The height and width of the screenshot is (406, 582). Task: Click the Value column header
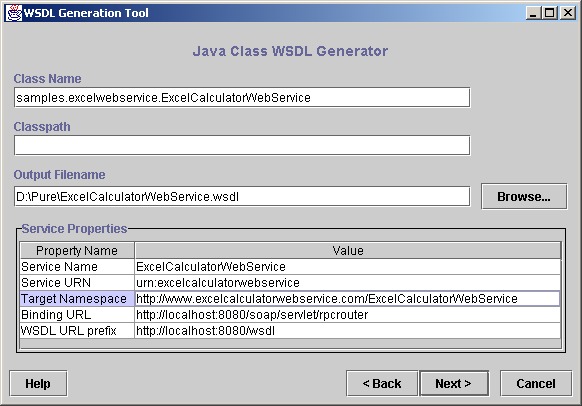[x=348, y=251]
